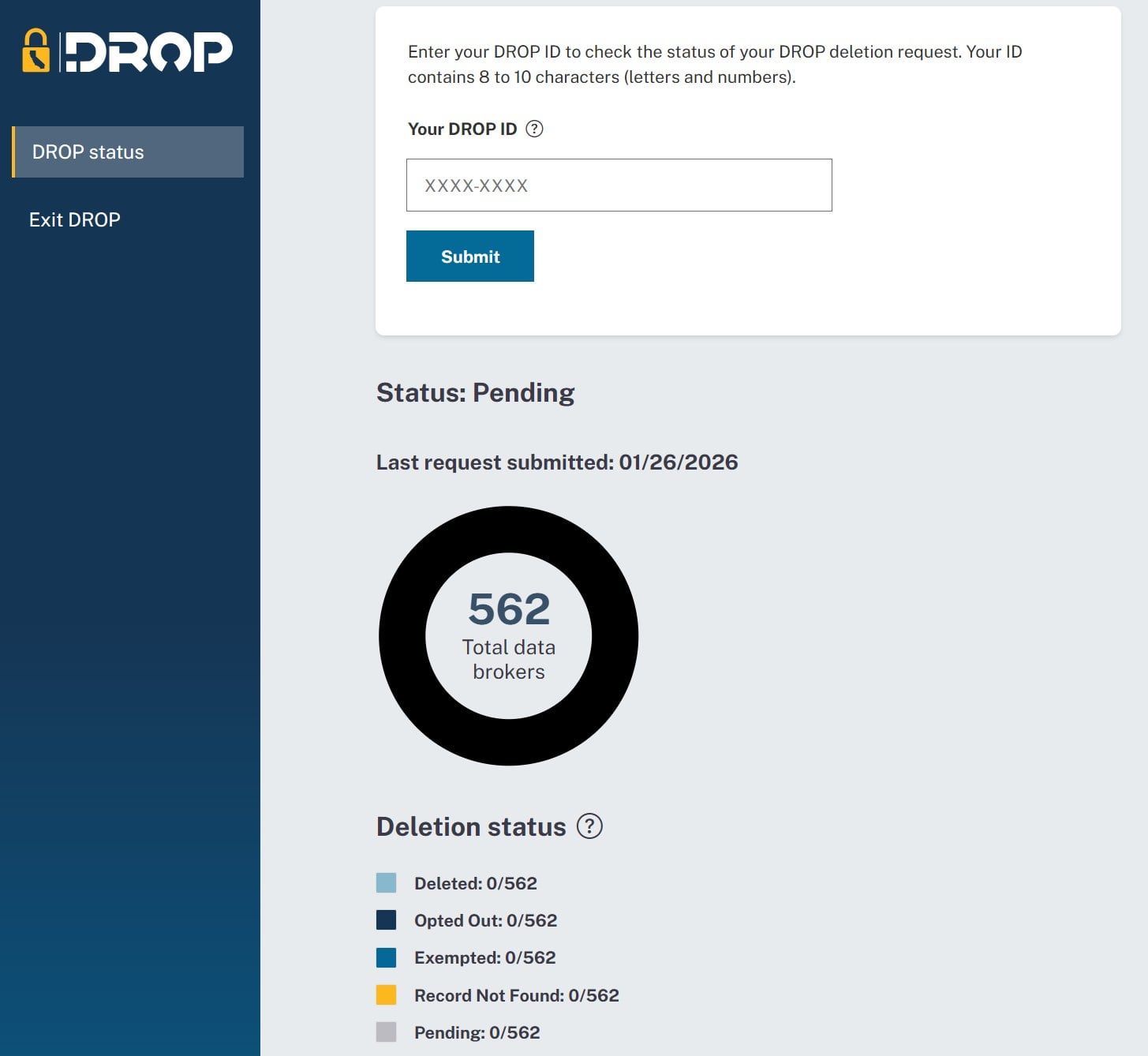Click the gray Pending swatch

[386, 1032]
